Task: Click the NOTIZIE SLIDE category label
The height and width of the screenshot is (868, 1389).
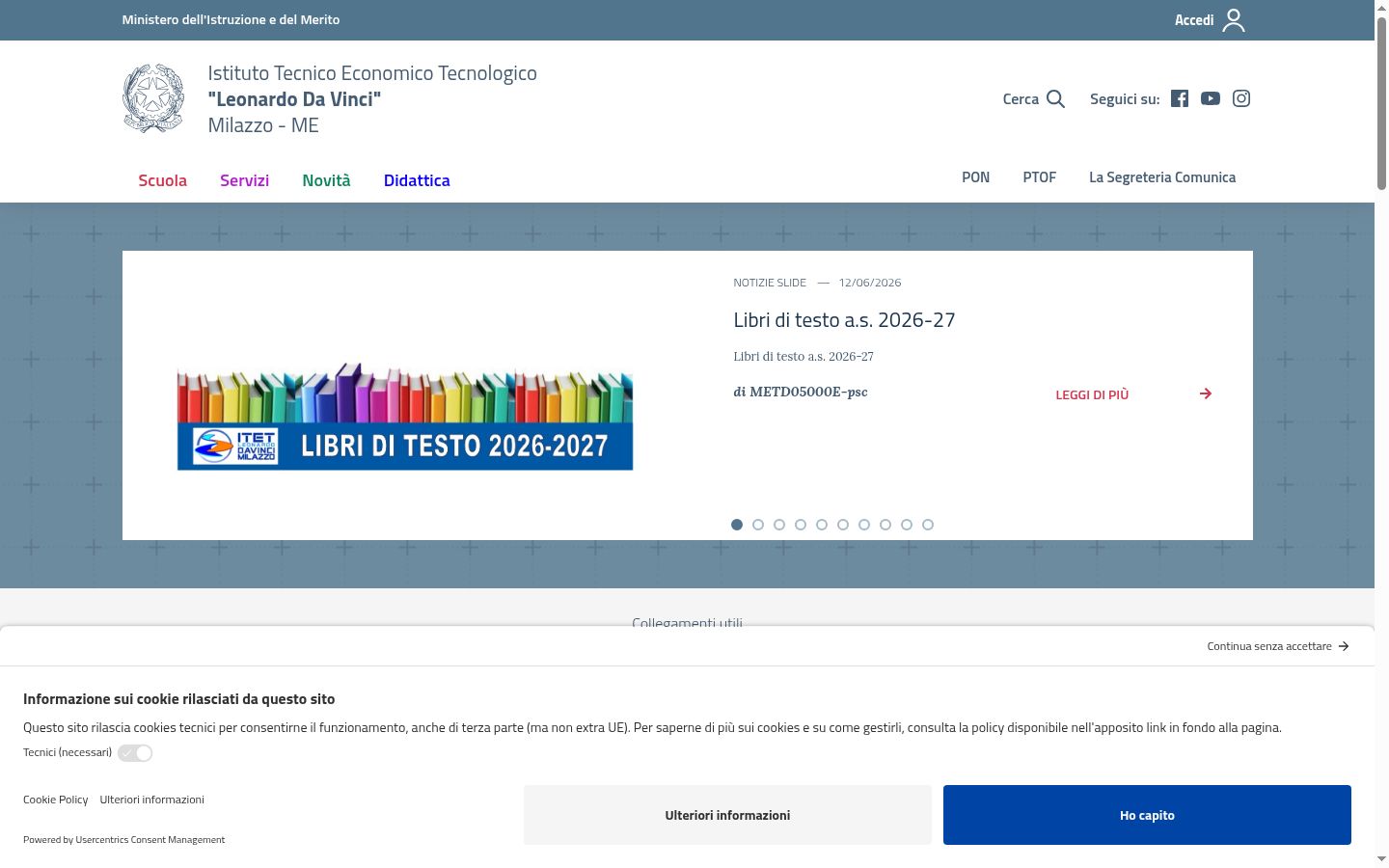Action: pyautogui.click(x=770, y=283)
